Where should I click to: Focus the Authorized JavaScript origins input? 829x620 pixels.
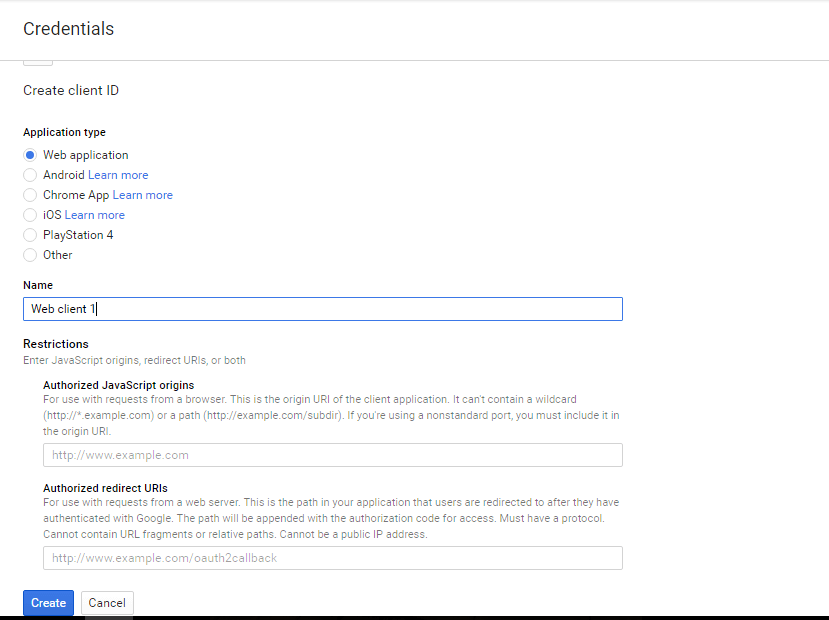point(333,455)
